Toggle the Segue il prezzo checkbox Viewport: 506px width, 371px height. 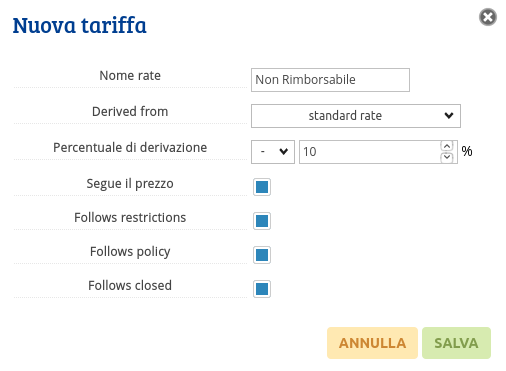(262, 187)
